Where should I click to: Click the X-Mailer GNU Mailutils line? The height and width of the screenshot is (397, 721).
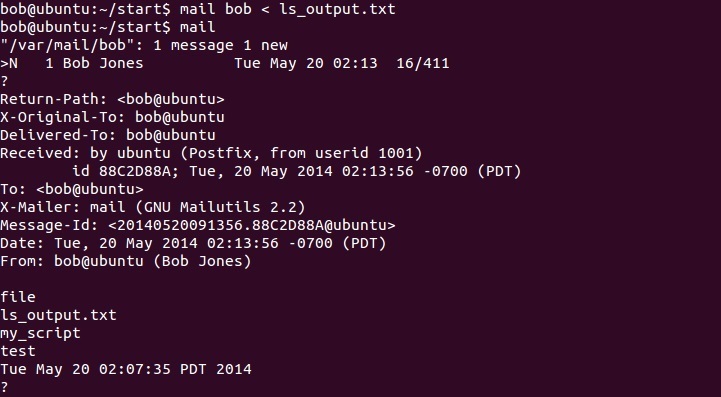153,207
